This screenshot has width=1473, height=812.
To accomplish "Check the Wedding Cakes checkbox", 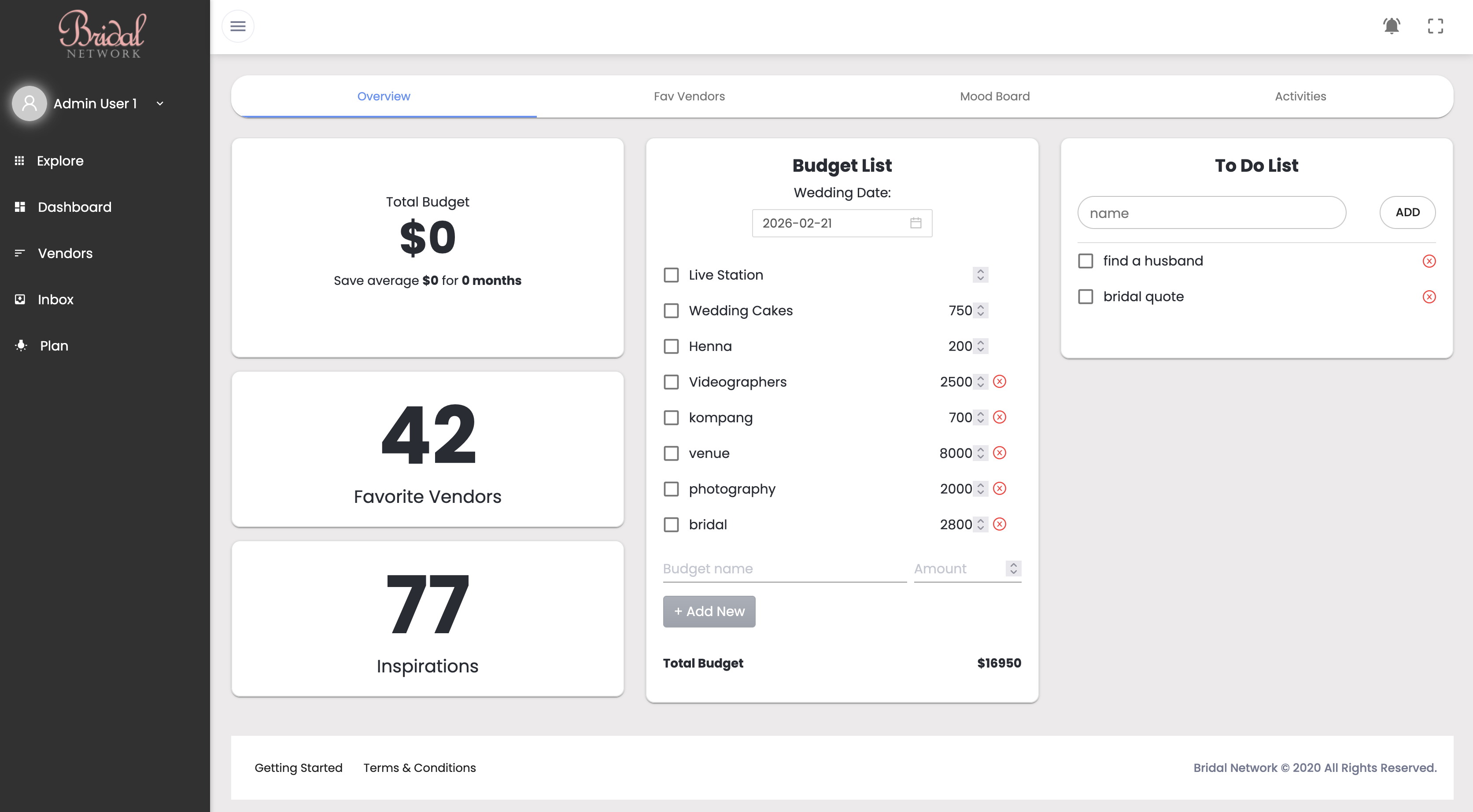I will tap(671, 310).
